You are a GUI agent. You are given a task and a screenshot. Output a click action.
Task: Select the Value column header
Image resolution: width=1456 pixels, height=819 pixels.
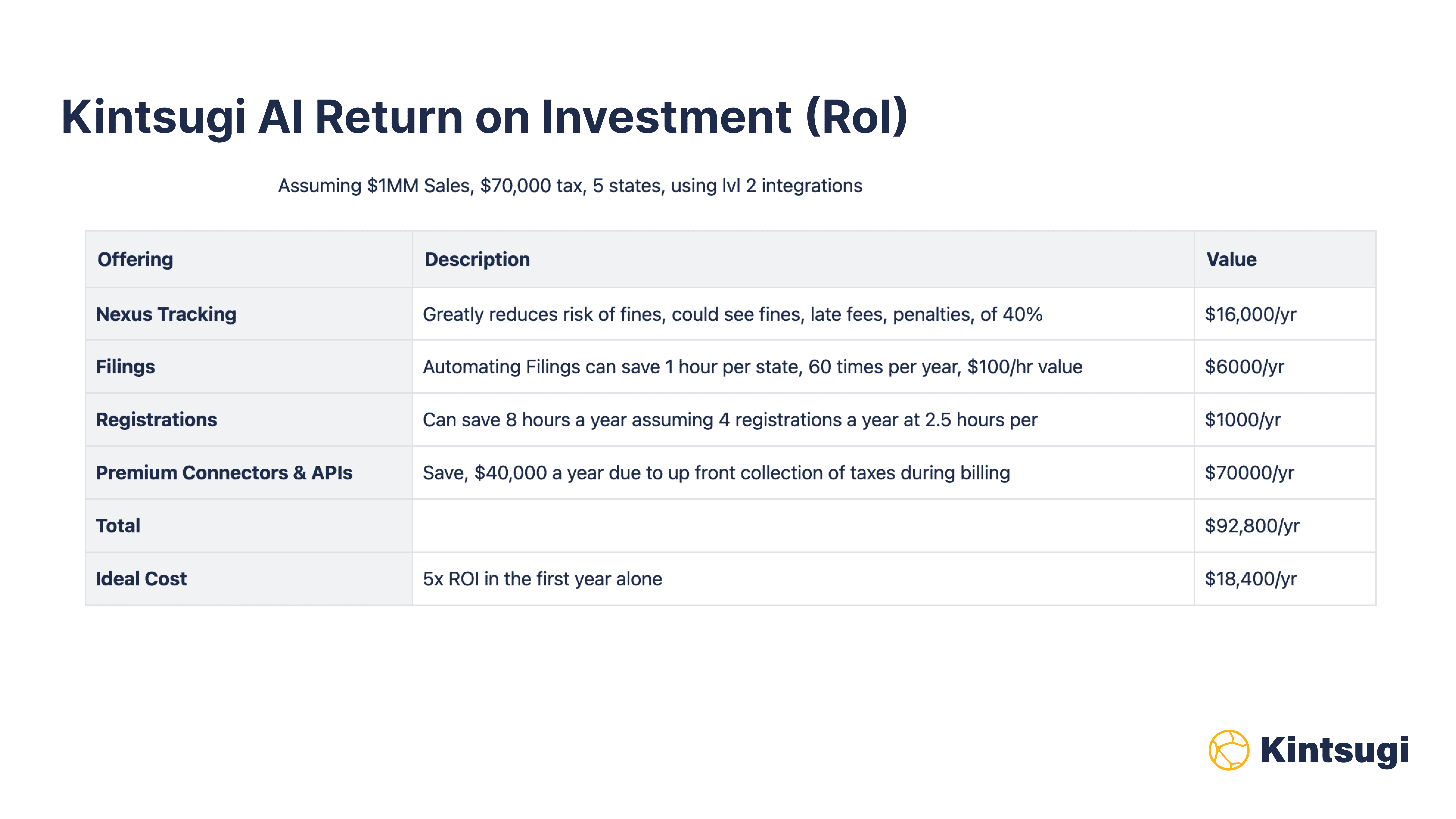tap(1231, 259)
